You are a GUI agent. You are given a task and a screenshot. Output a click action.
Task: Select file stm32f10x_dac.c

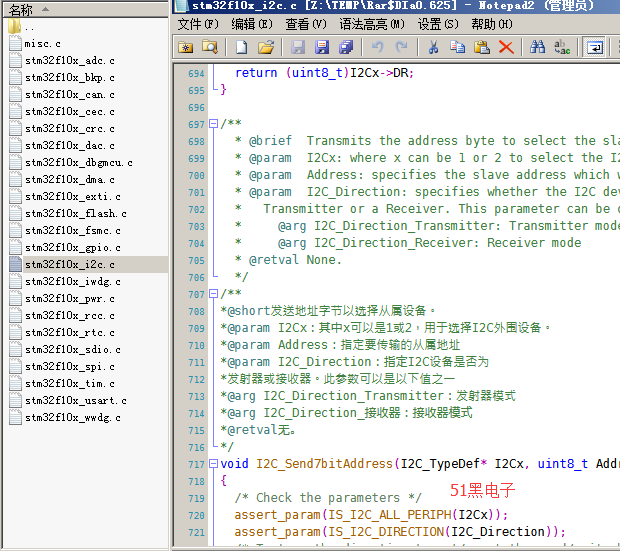coord(70,146)
